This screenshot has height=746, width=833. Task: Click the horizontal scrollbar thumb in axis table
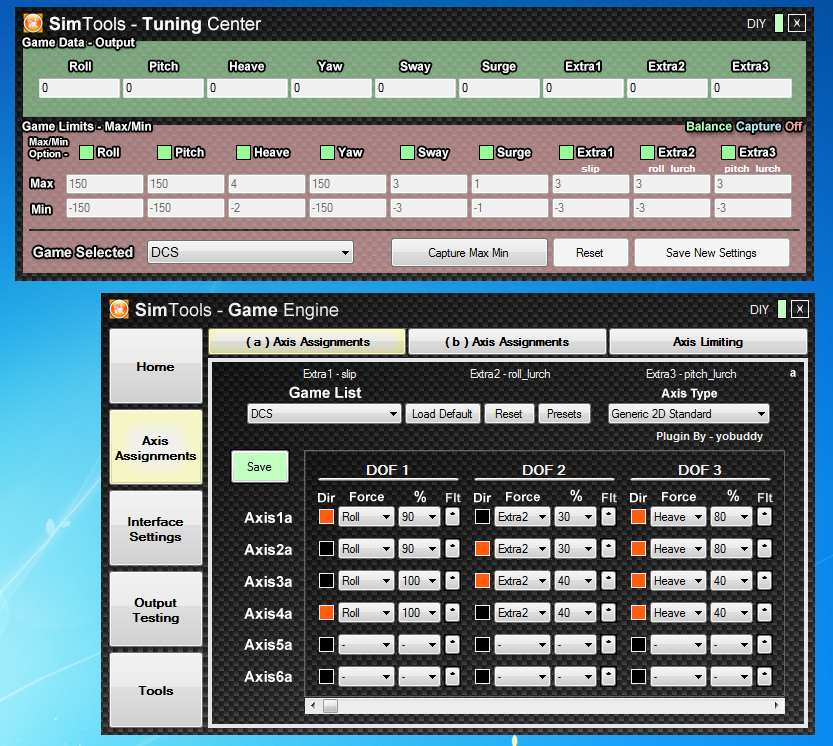click(x=330, y=705)
